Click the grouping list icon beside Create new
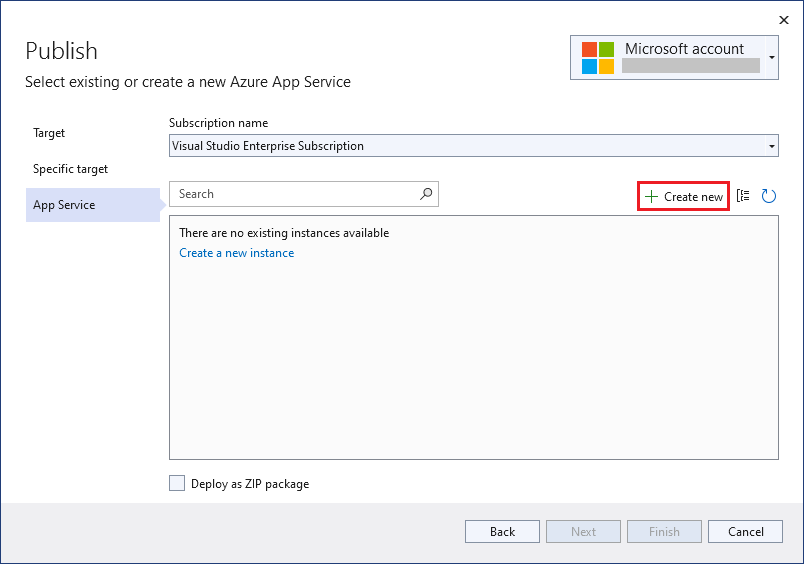804x564 pixels. pos(743,196)
